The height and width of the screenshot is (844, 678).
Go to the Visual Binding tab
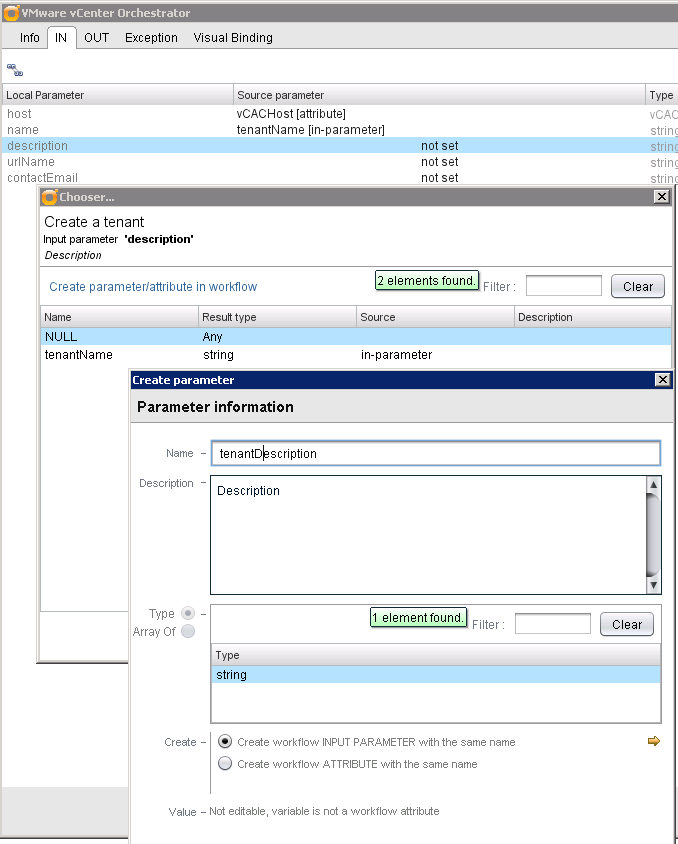(x=233, y=38)
